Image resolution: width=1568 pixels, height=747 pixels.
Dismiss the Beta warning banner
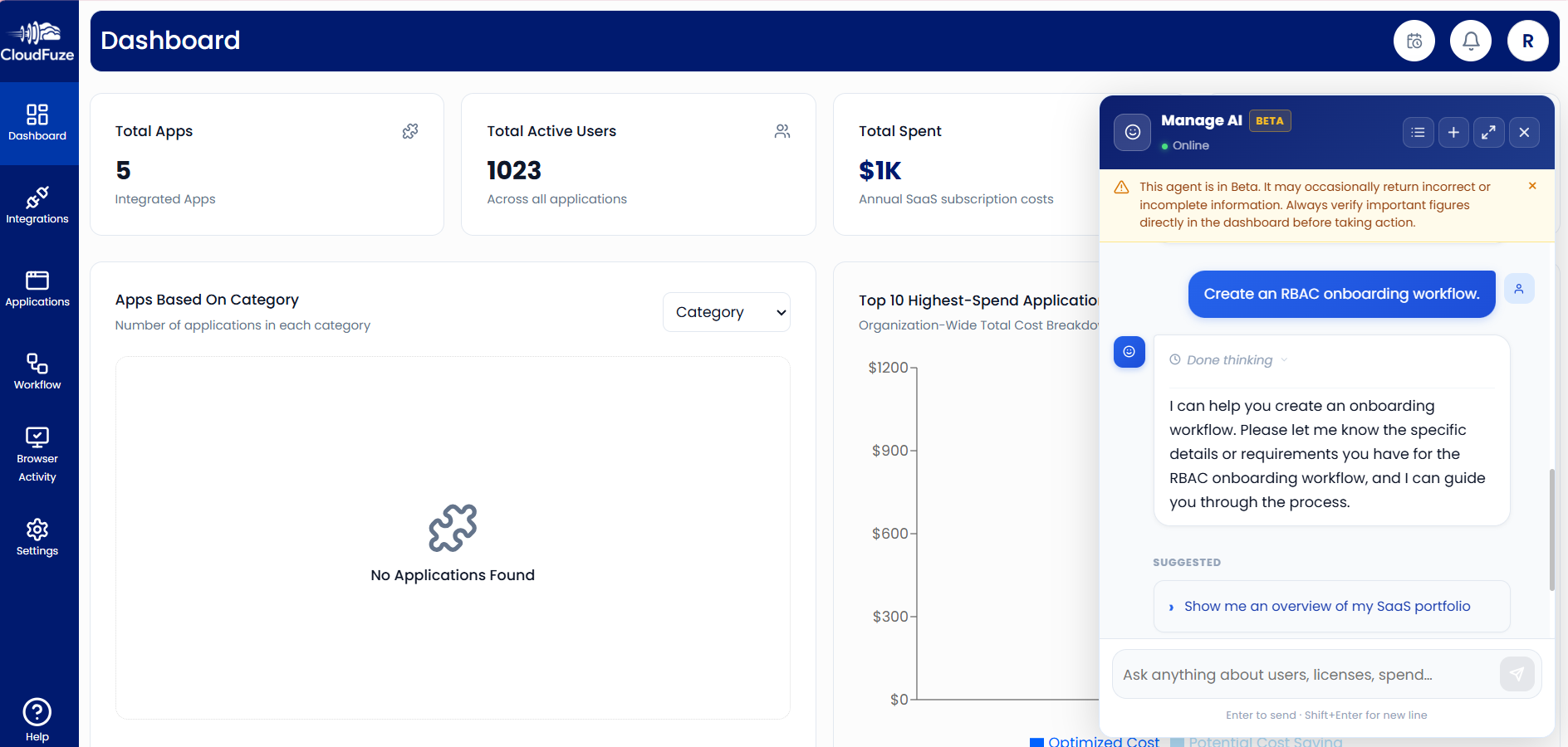click(1532, 186)
